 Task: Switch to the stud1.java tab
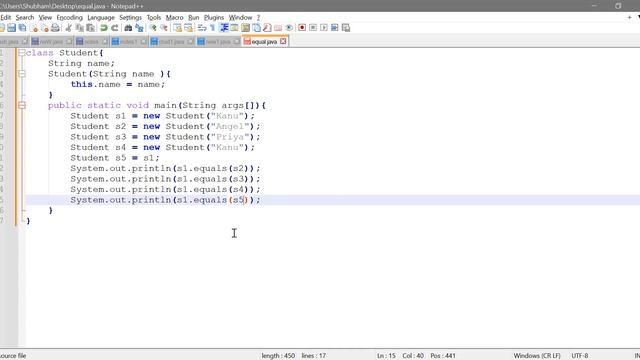[x=171, y=42]
